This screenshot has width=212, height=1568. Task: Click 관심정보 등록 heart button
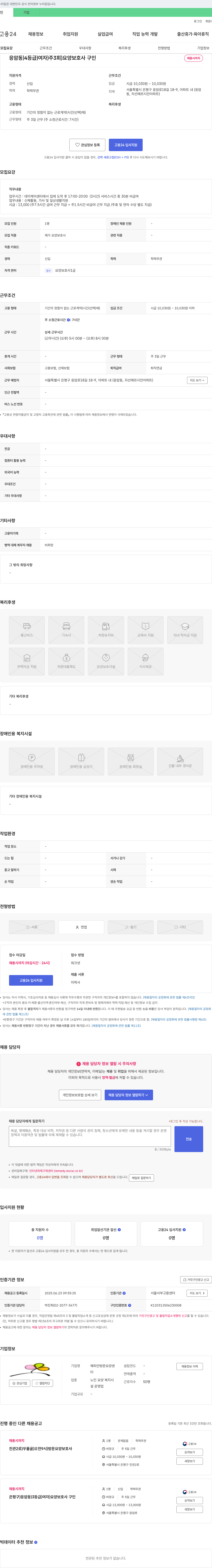coord(87,145)
